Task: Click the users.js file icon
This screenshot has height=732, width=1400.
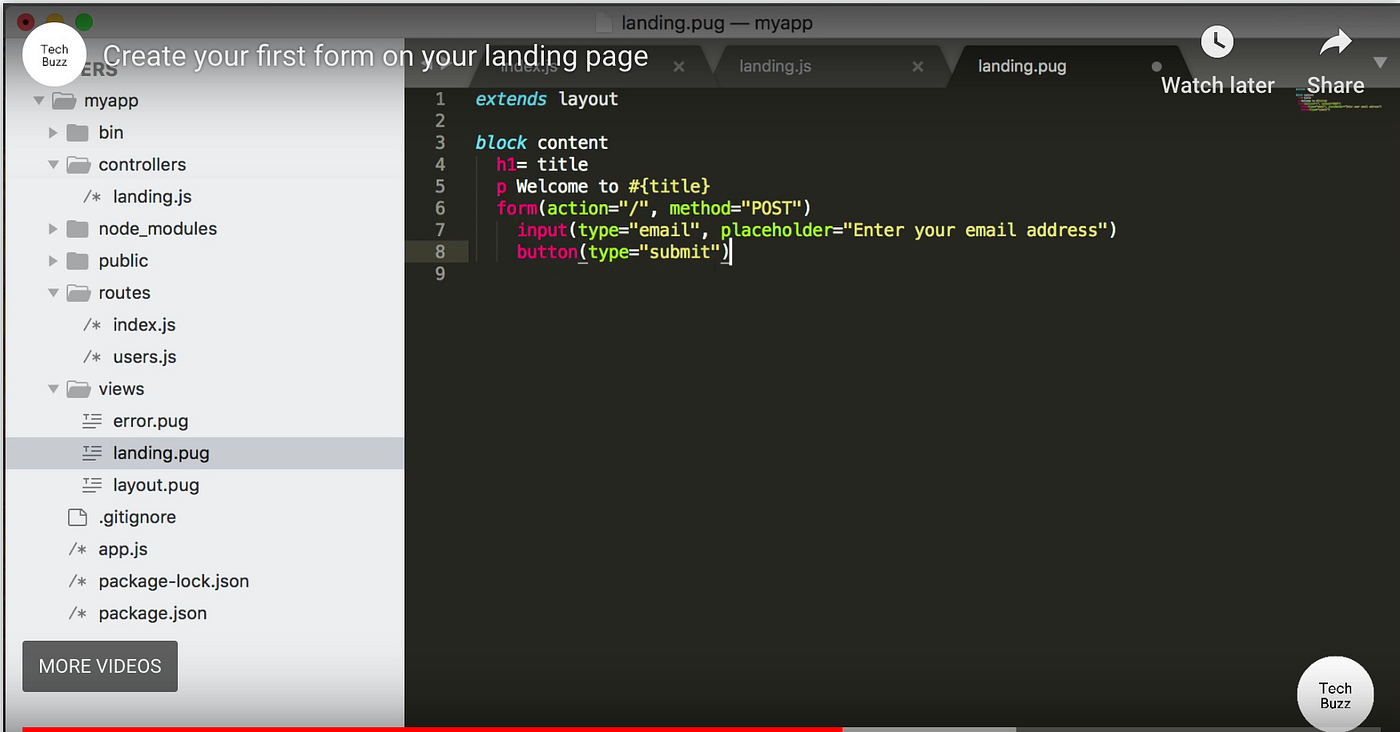Action: 89,356
